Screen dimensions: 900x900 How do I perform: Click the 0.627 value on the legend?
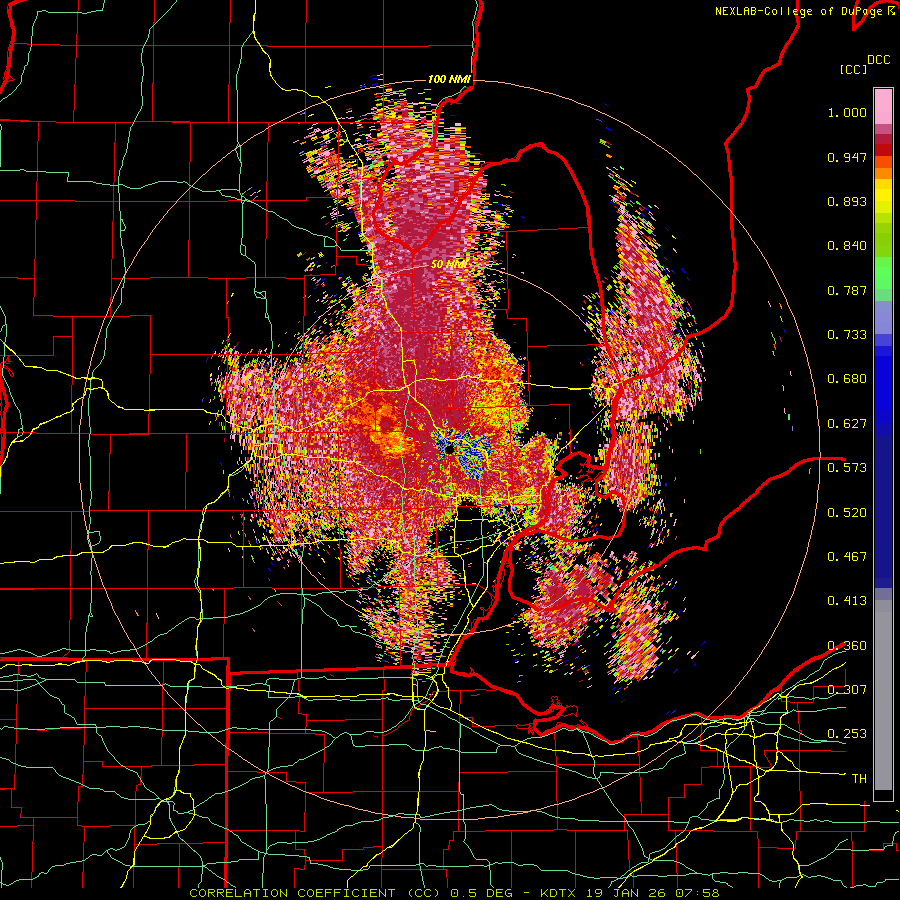click(x=847, y=424)
